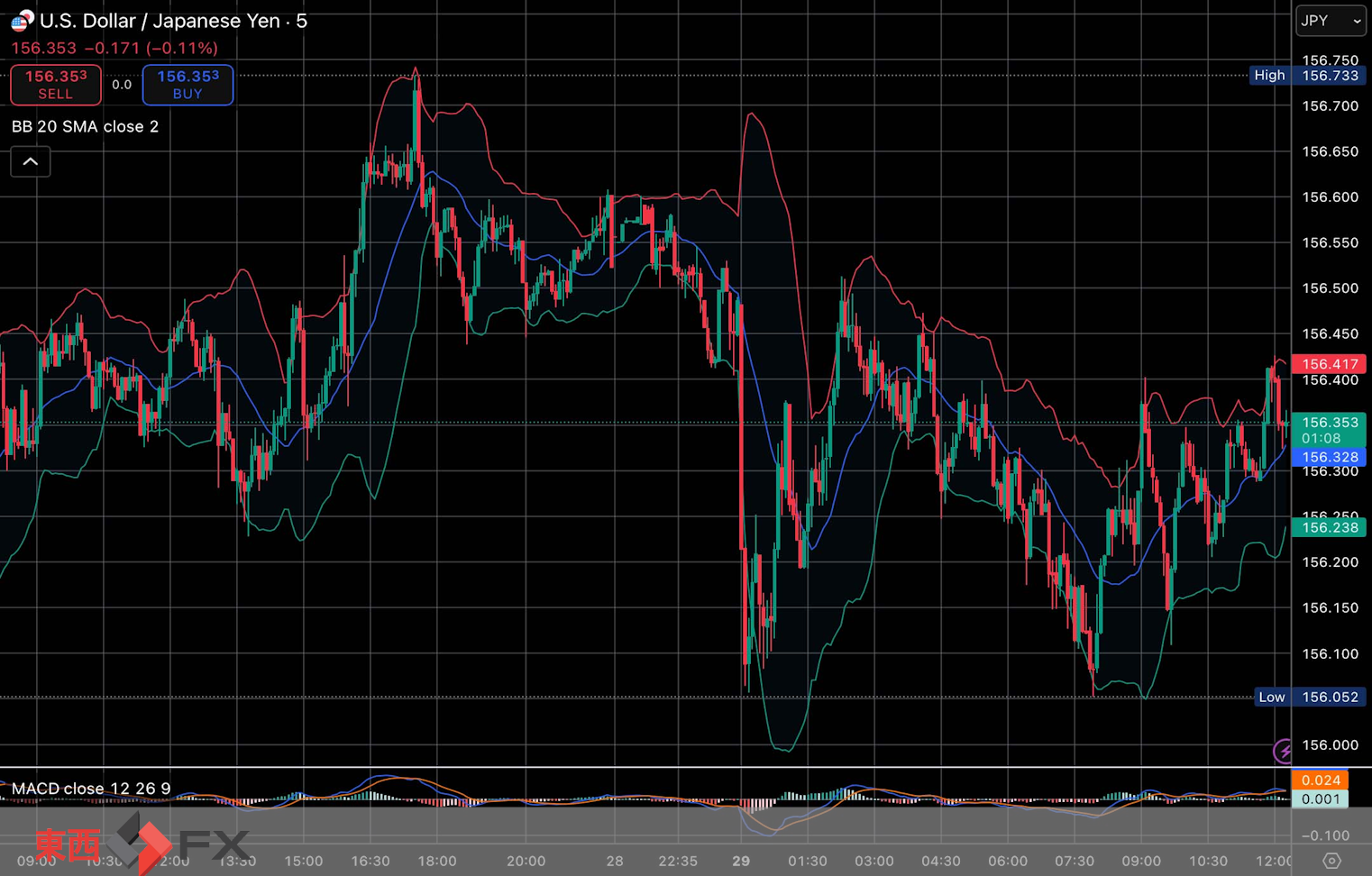Click the green 156.238 lower band price tag
1372x876 pixels.
[x=1329, y=528]
